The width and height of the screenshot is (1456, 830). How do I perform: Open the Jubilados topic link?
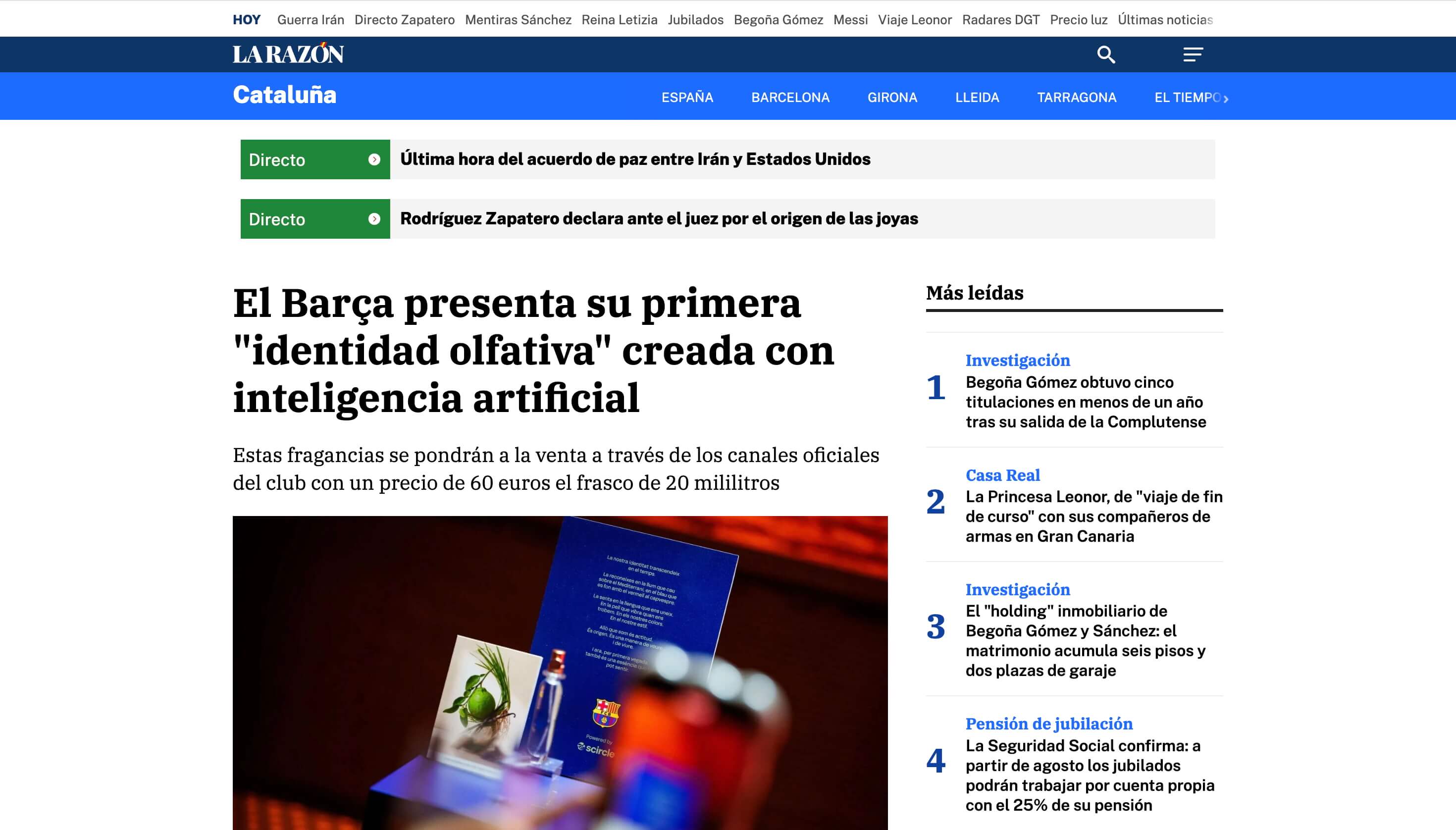pos(695,20)
